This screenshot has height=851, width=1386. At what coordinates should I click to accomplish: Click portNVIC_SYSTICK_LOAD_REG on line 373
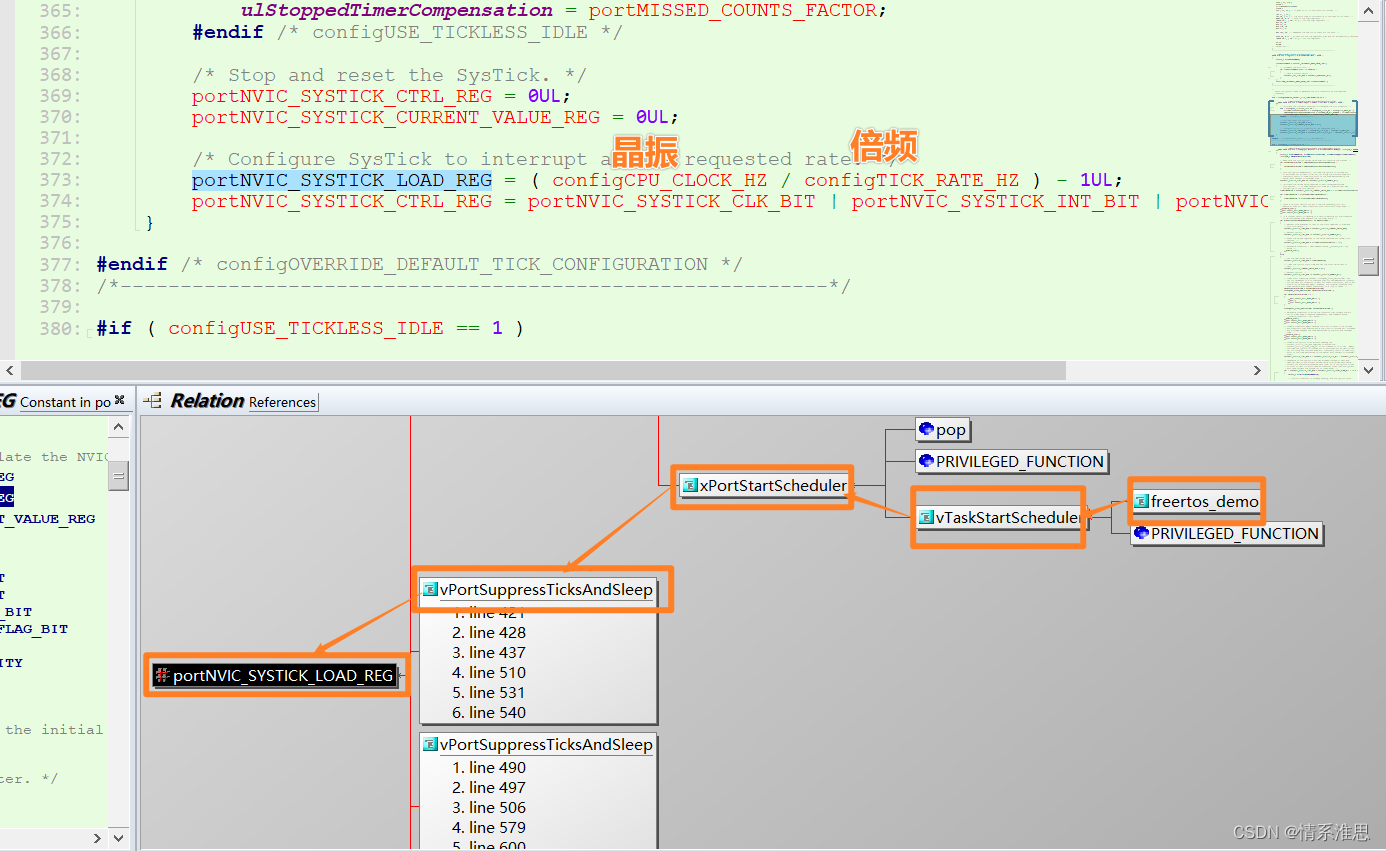(342, 180)
